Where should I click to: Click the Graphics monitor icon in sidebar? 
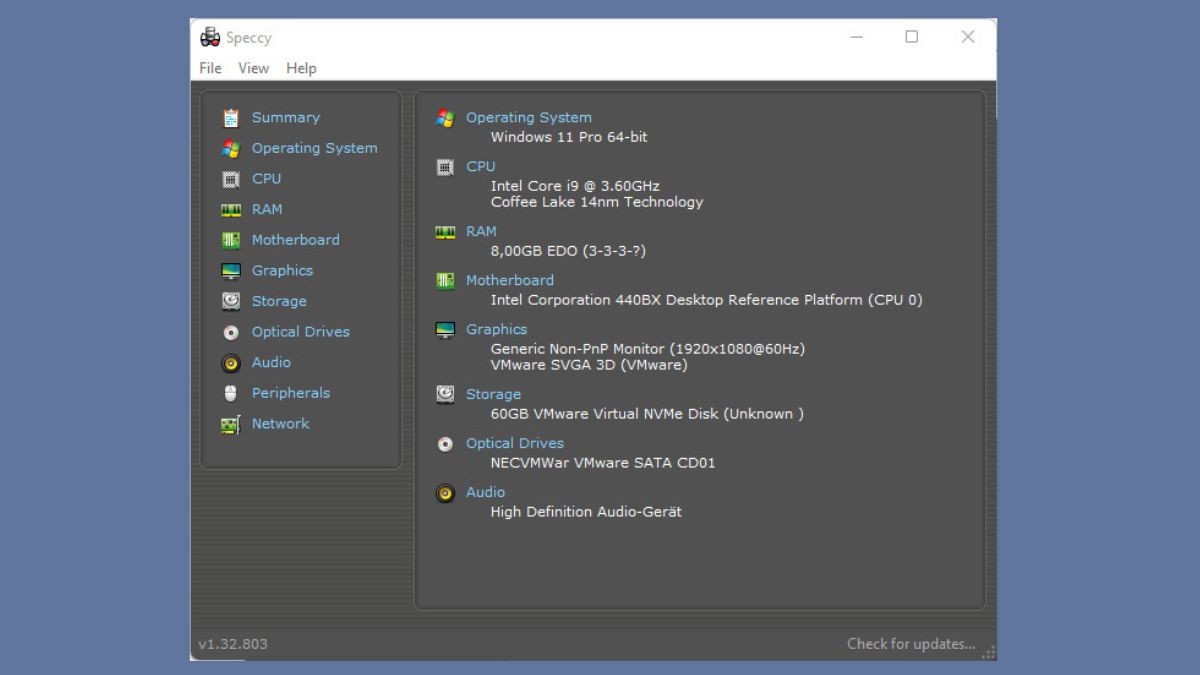pos(231,271)
